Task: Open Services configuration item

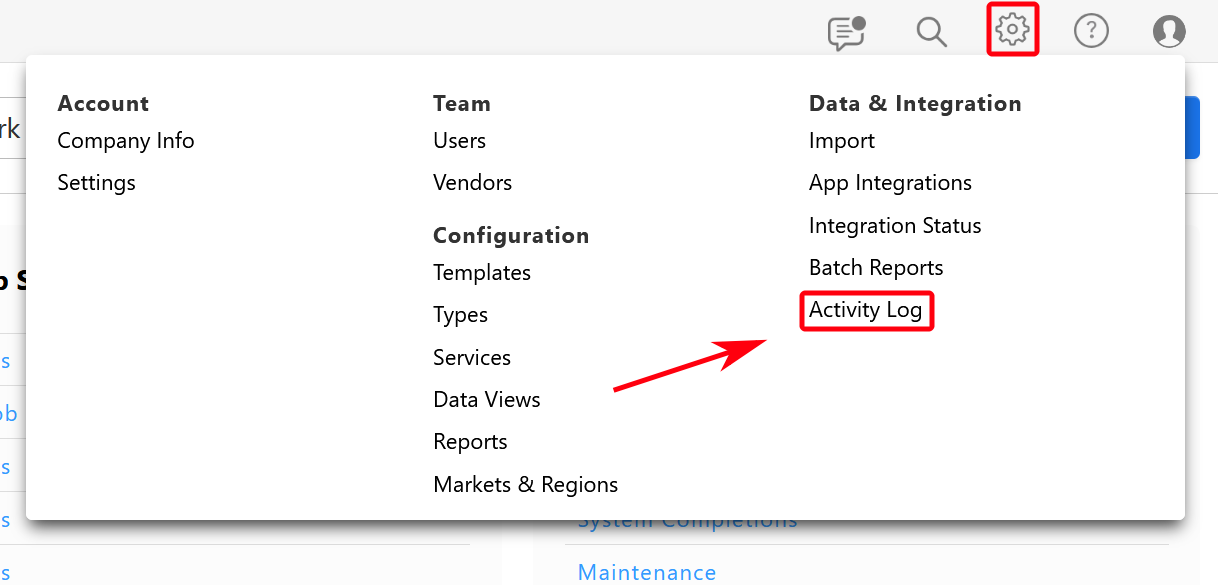Action: click(472, 358)
